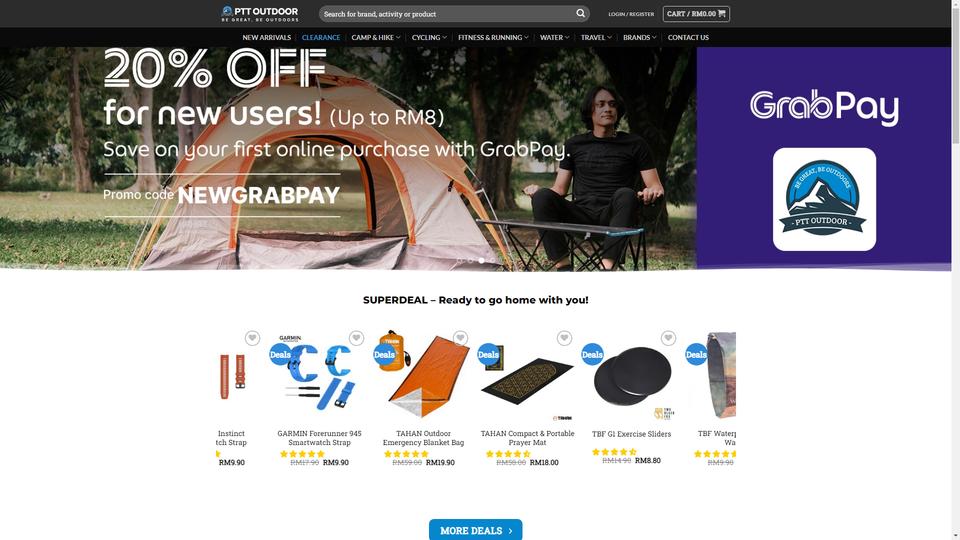Screen dimensions: 960x540
Task: Open the PTT Outdoor logo homepage
Action: click(260, 13)
